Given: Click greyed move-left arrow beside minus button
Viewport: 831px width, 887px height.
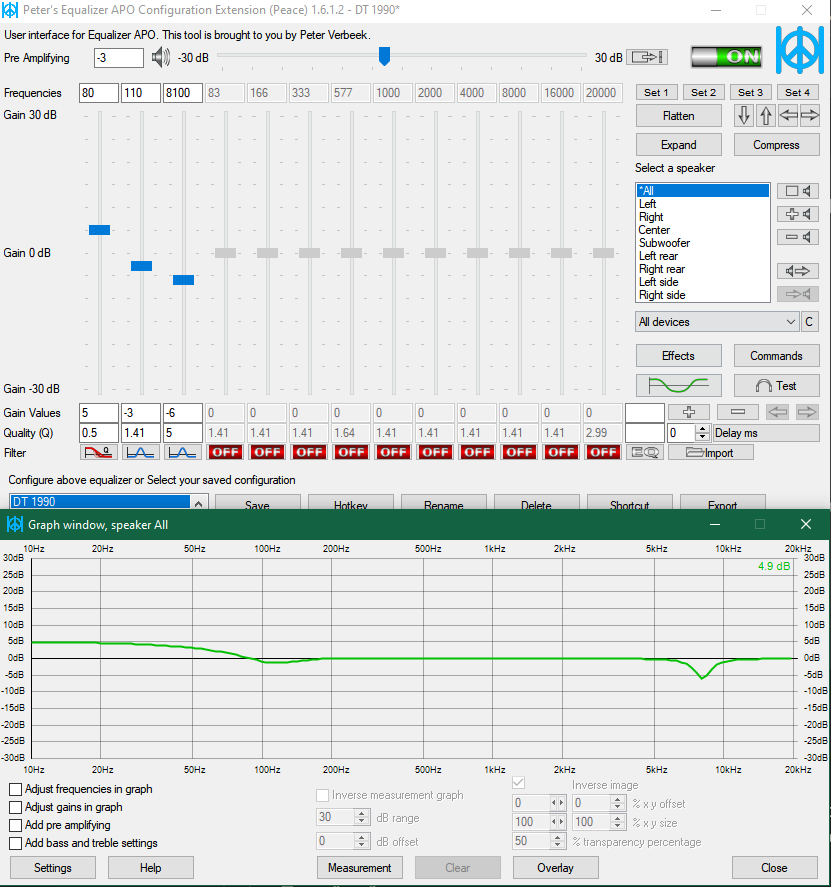Looking at the screenshot, I should (x=778, y=412).
